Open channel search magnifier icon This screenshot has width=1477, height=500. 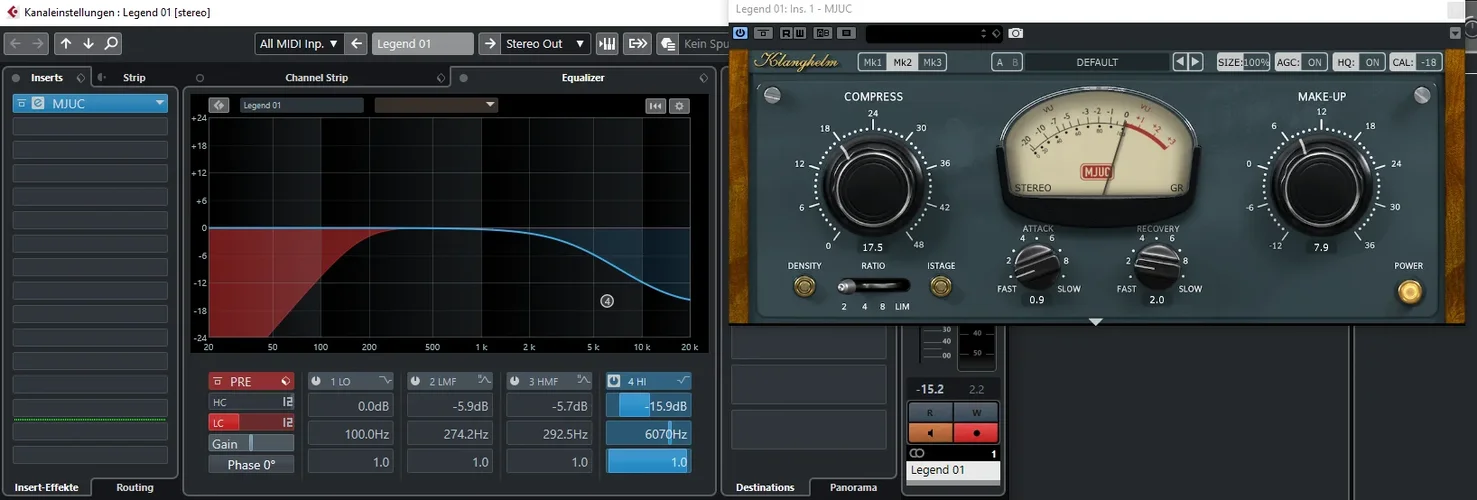[x=111, y=44]
